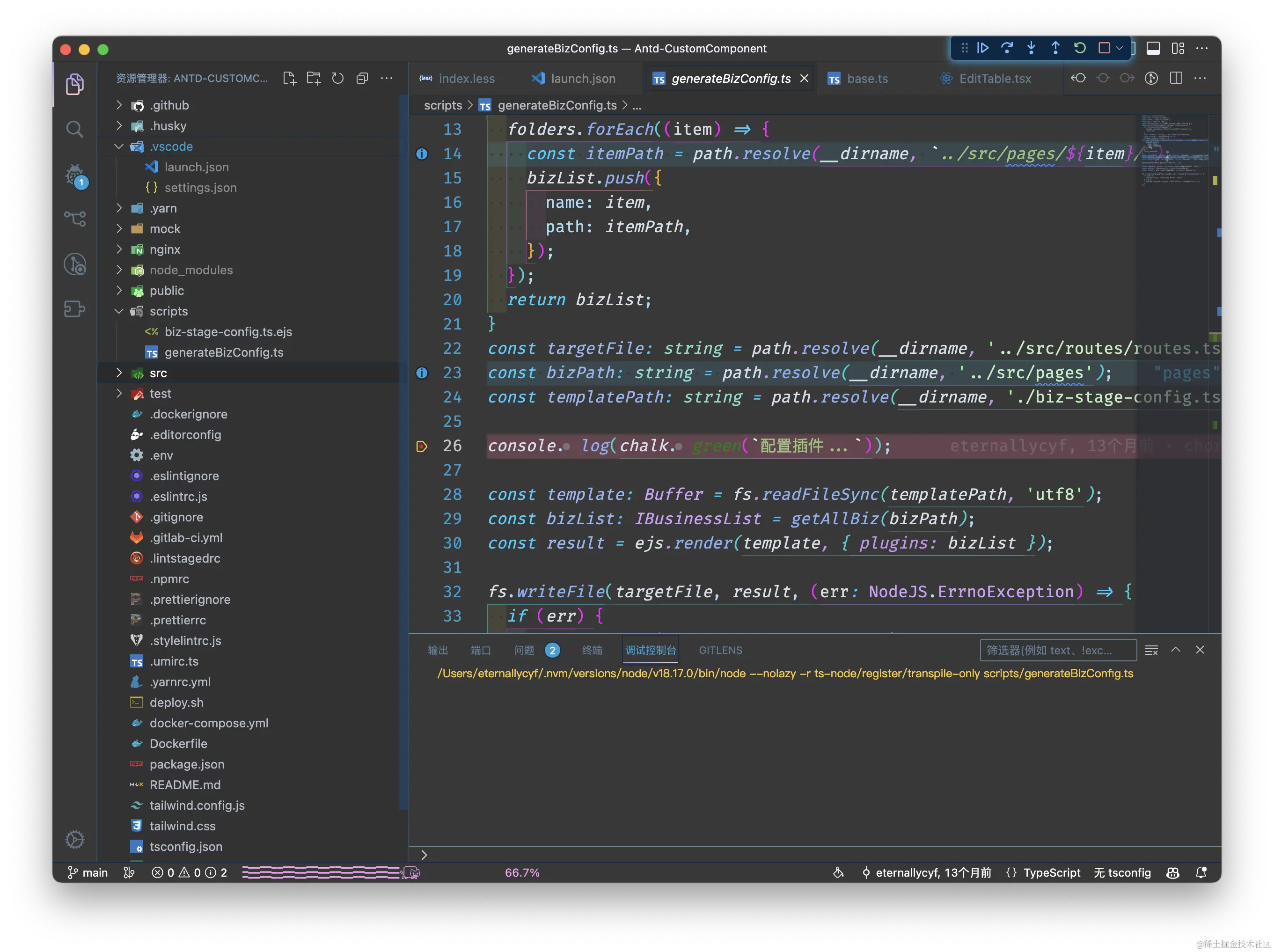Select the Step Over debug icon
Image resolution: width=1274 pixels, height=952 pixels.
pyautogui.click(x=1007, y=48)
